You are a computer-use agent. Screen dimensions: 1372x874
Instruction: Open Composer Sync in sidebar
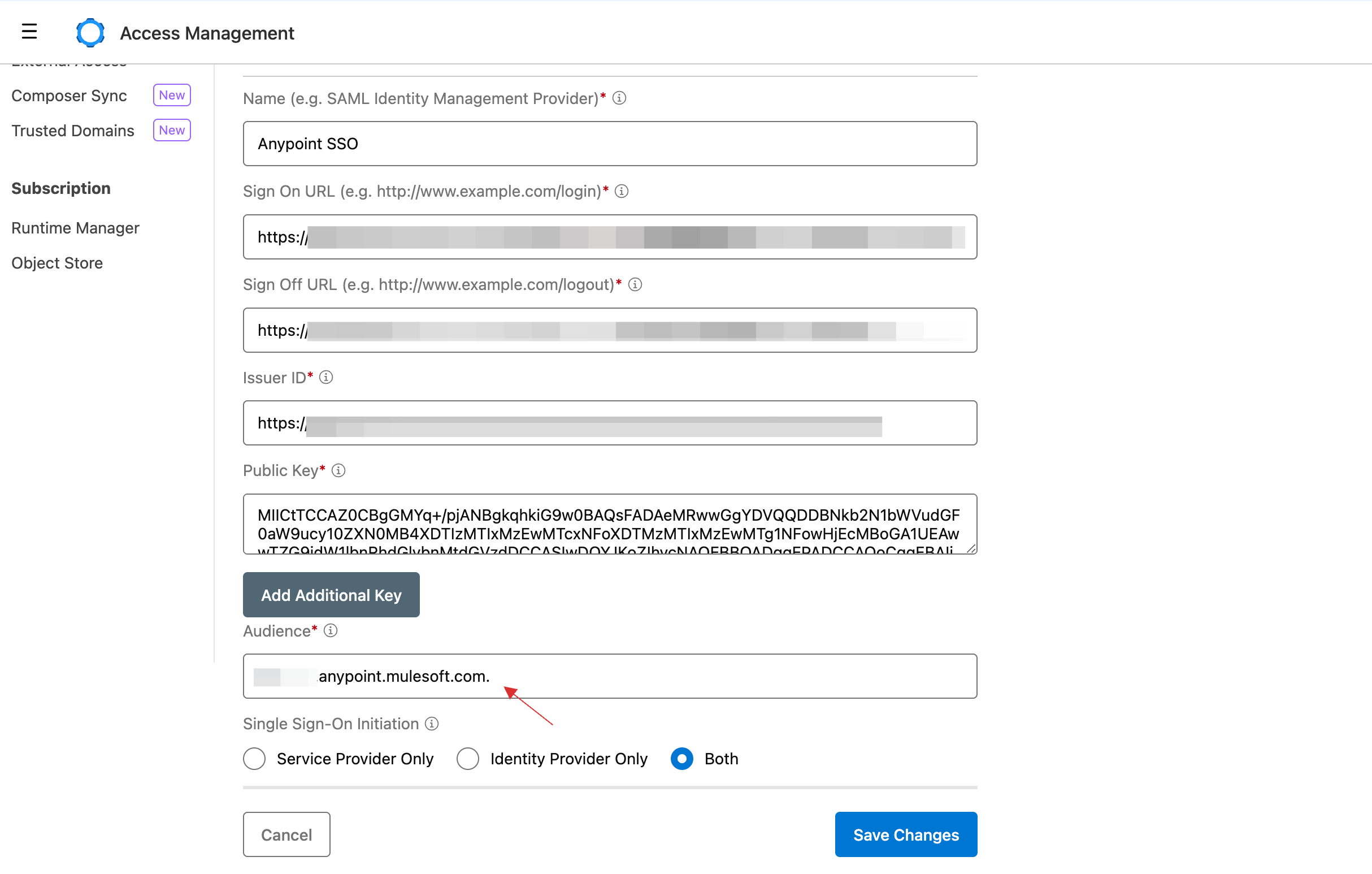(x=69, y=96)
